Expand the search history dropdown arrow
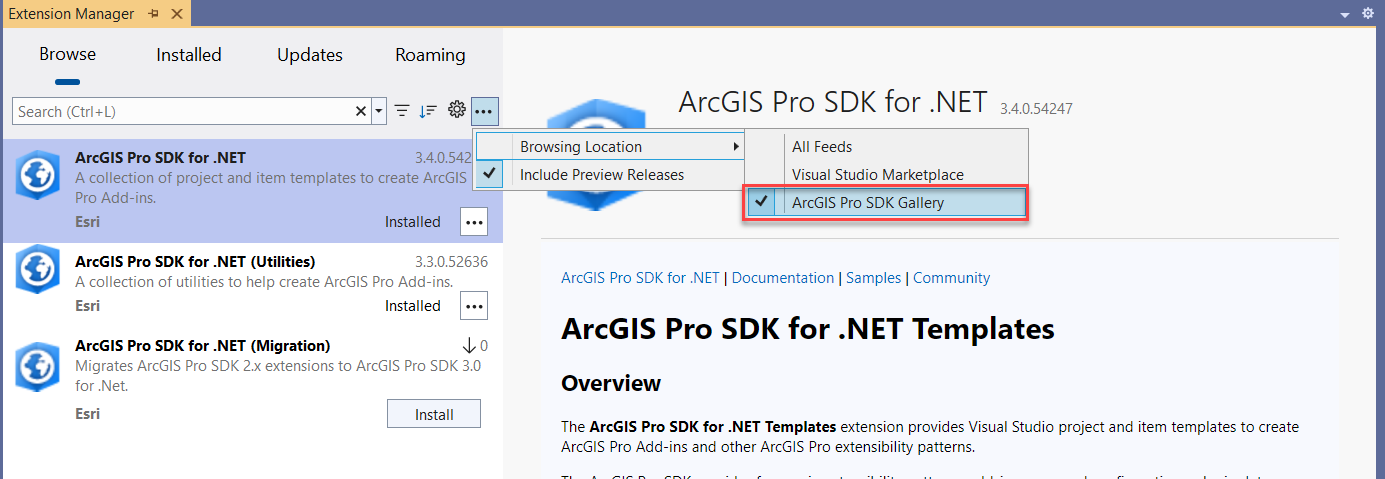 point(379,111)
